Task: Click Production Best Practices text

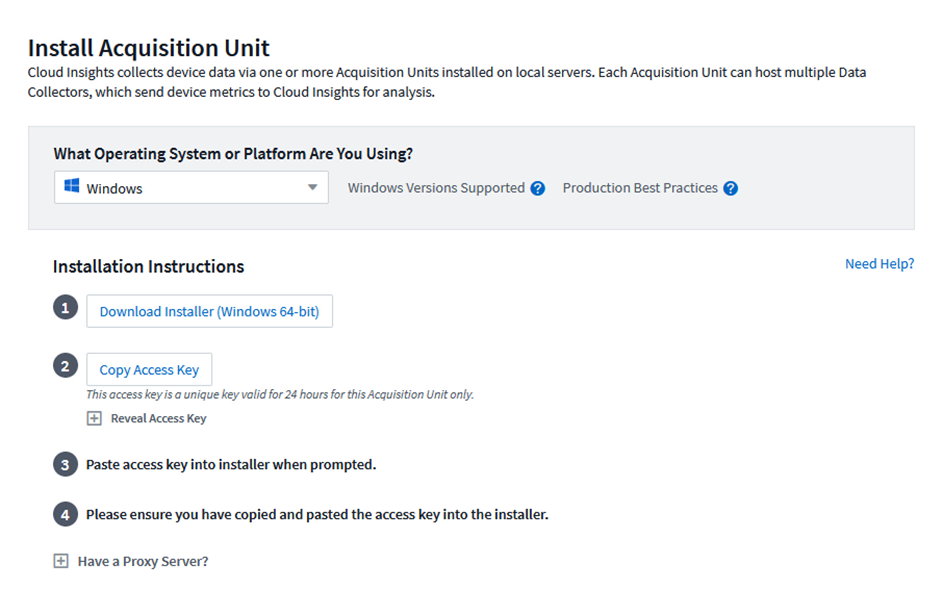Action: [x=640, y=188]
